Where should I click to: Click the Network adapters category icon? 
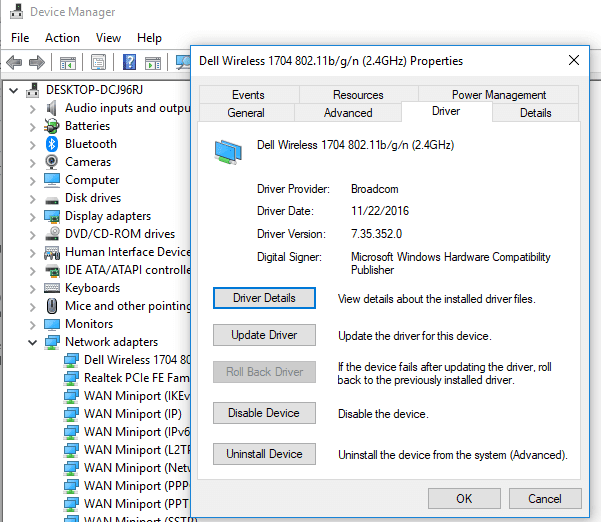point(51,342)
